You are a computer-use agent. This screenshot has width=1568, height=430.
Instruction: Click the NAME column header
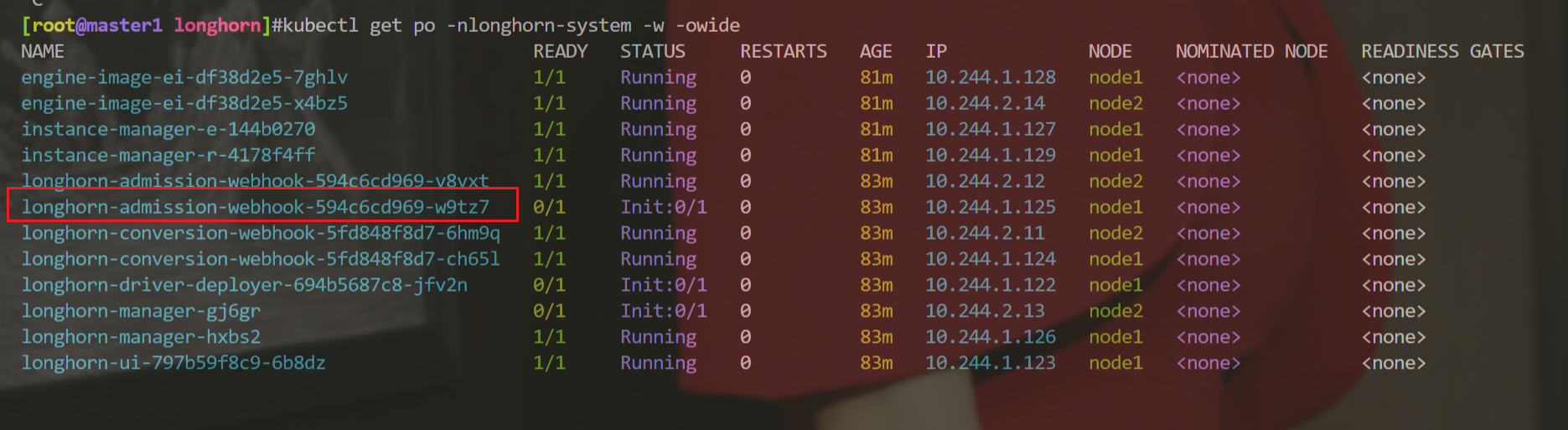pyautogui.click(x=43, y=52)
